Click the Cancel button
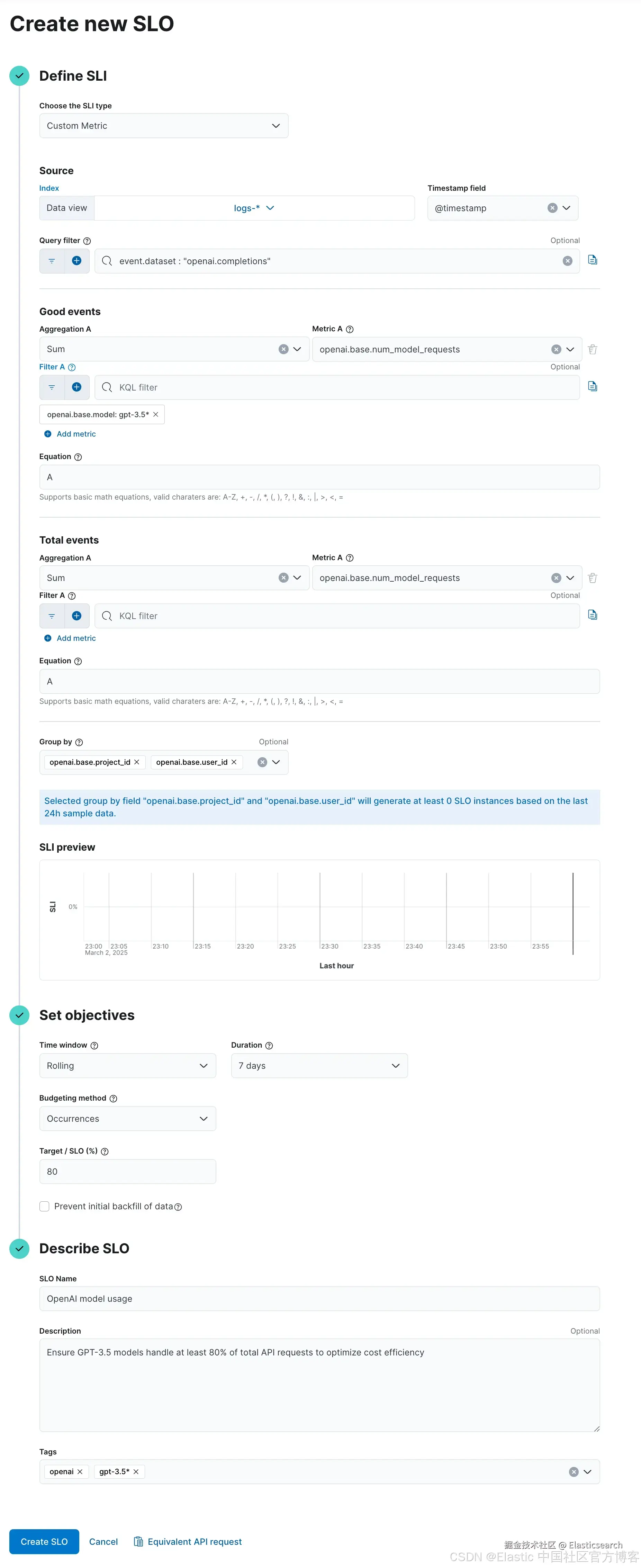641x1568 pixels. [x=103, y=1542]
